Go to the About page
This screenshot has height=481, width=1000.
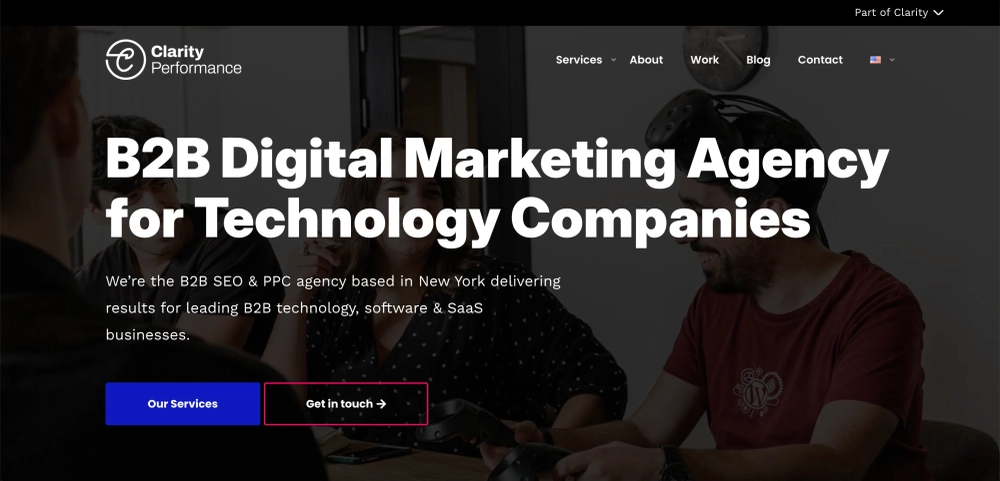tap(646, 60)
